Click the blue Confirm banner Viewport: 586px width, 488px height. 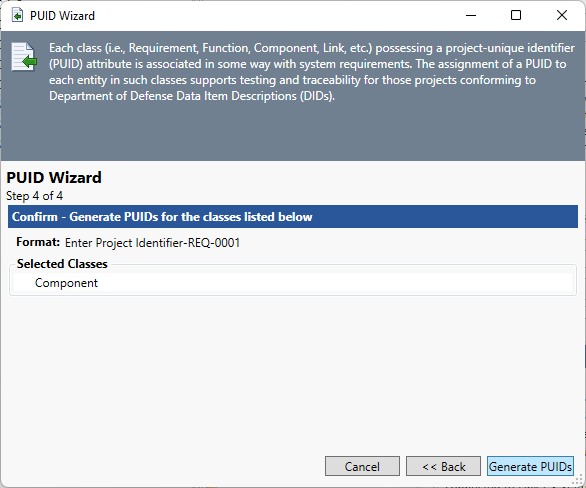293,217
